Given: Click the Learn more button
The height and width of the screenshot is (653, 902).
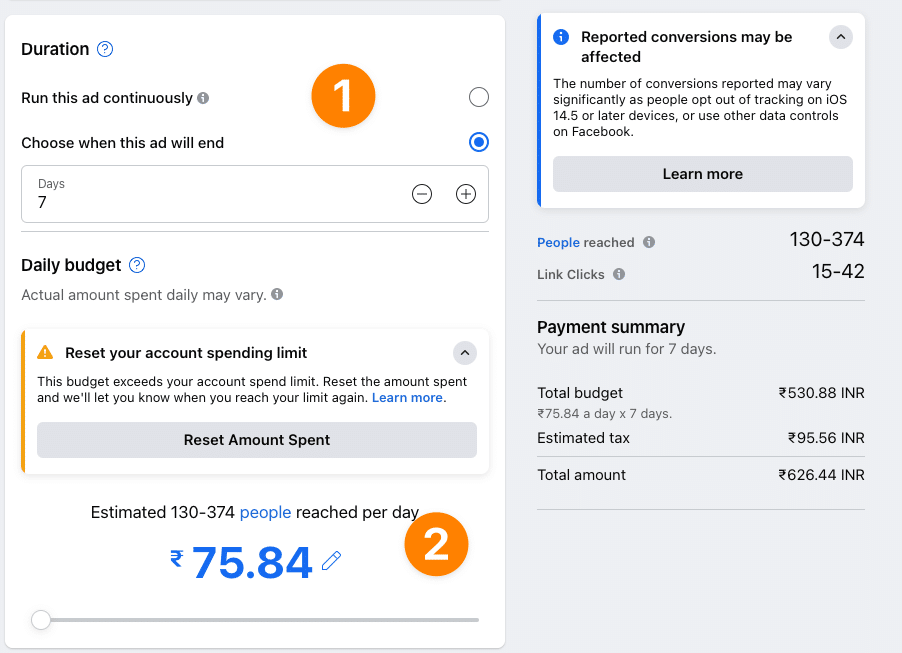Looking at the screenshot, I should click(x=702, y=174).
